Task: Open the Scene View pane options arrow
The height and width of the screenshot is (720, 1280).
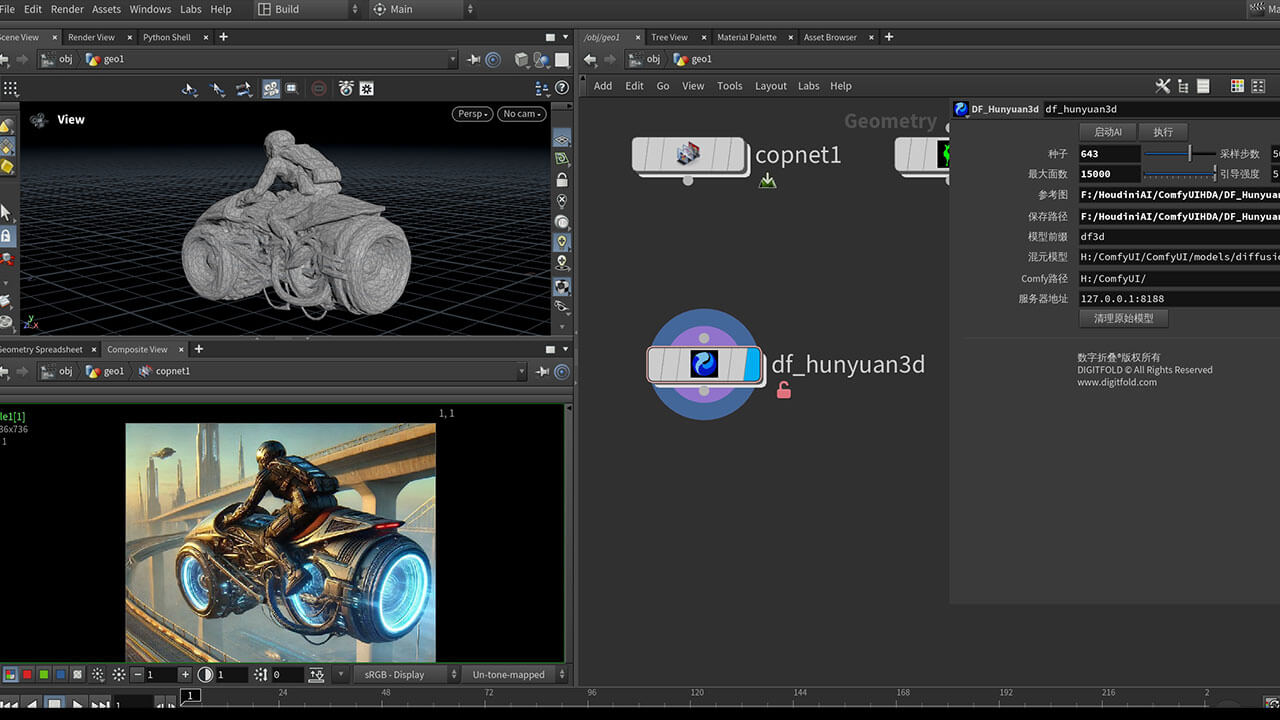Action: click(x=567, y=38)
